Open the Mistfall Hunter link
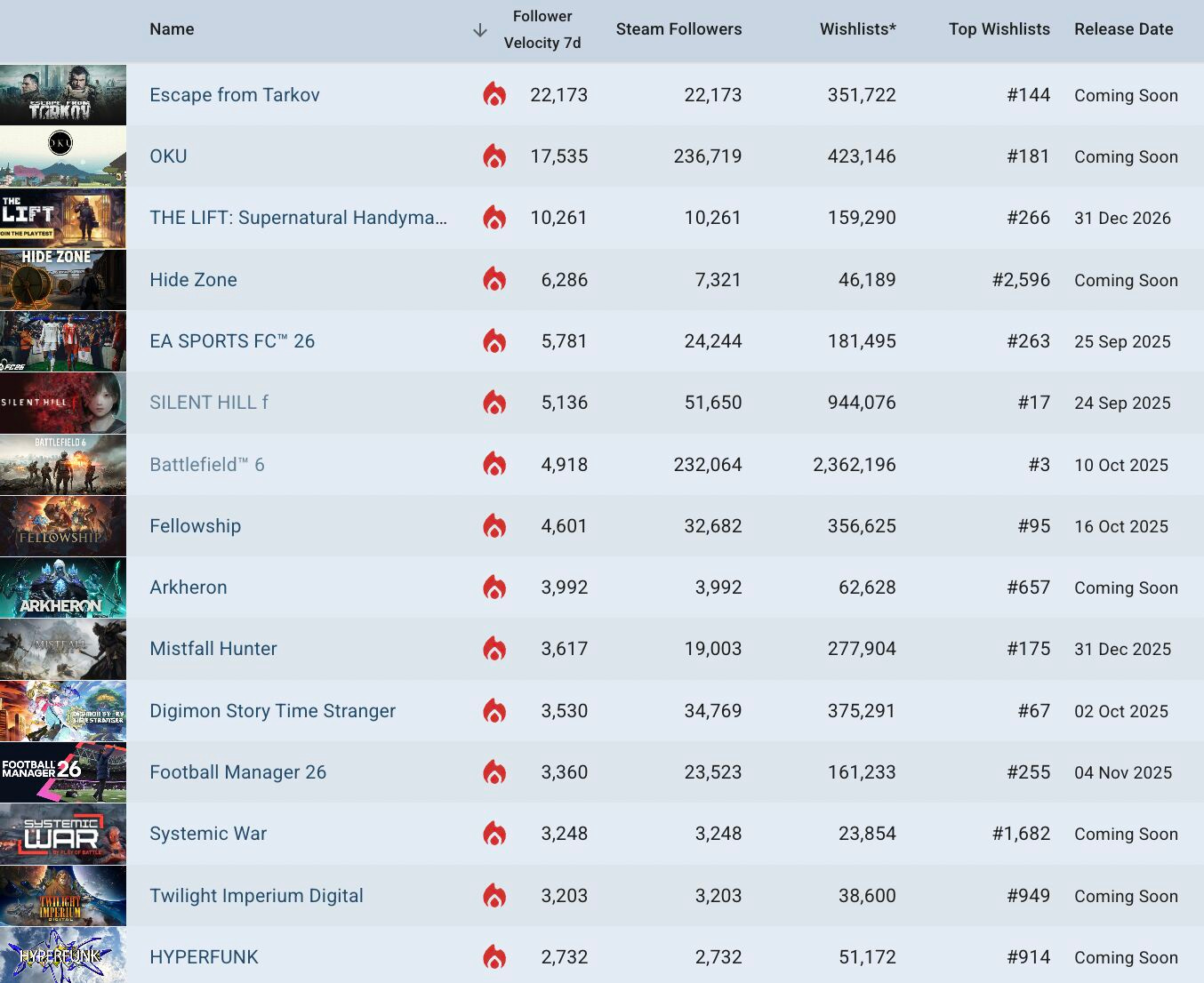 [213, 649]
